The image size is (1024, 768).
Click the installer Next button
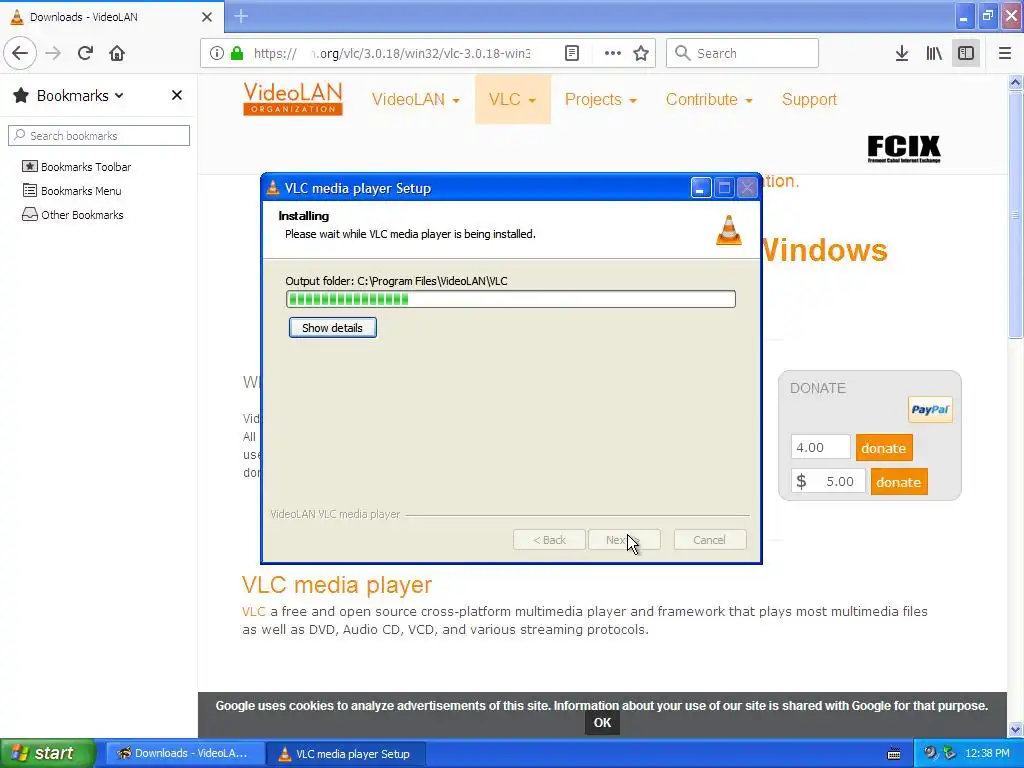pos(624,540)
